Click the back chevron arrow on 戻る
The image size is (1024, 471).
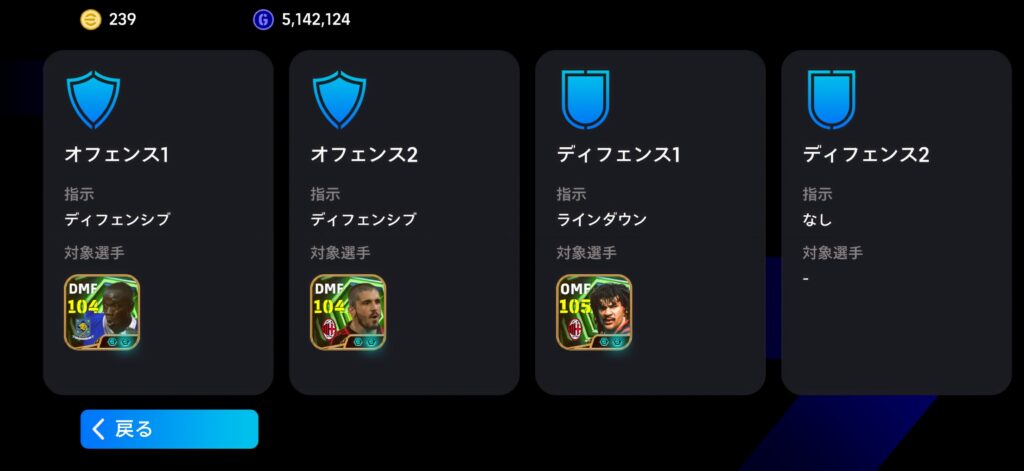[99, 429]
